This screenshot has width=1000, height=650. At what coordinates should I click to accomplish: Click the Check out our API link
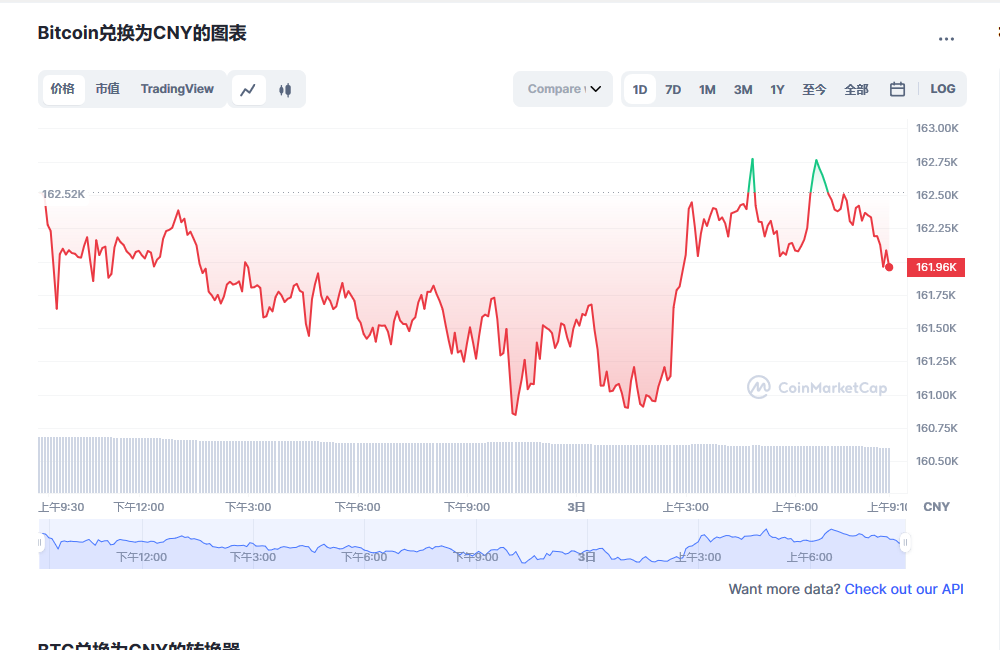coord(903,589)
